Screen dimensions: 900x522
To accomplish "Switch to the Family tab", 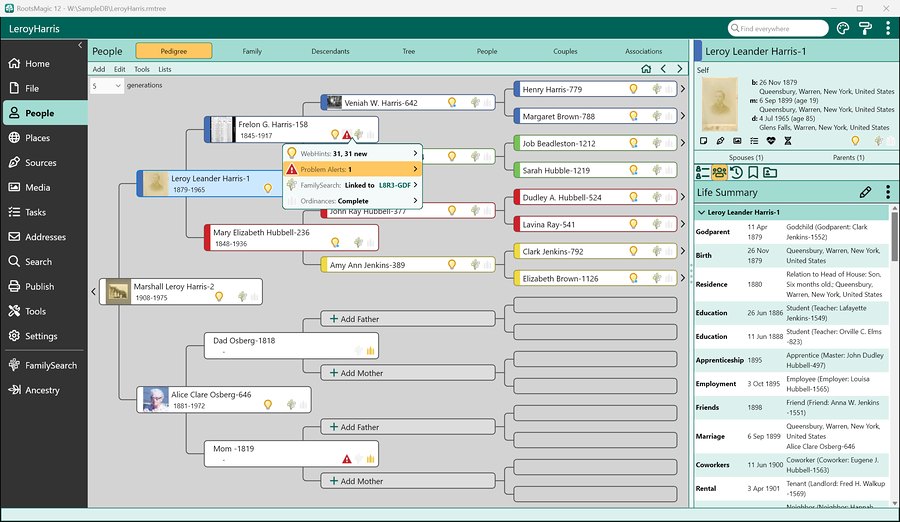I will 252,51.
